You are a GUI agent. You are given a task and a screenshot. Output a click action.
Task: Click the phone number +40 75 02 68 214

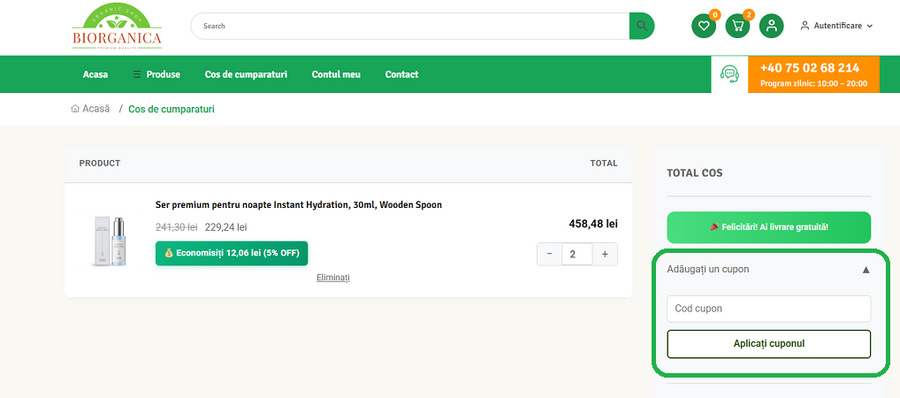pyautogui.click(x=810, y=68)
